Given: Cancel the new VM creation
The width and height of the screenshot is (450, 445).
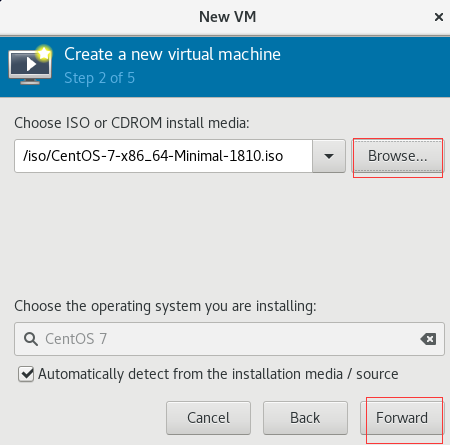Looking at the screenshot, I should point(208,418).
